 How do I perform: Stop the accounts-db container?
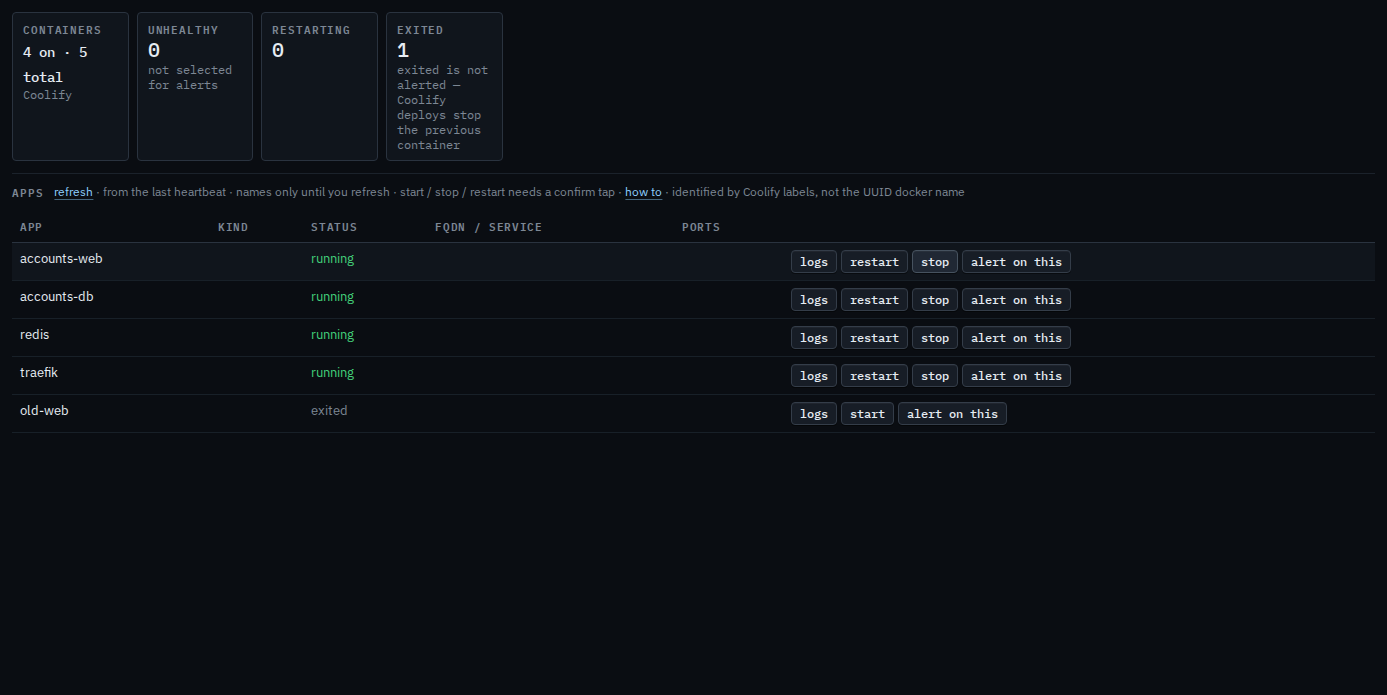[x=935, y=300]
